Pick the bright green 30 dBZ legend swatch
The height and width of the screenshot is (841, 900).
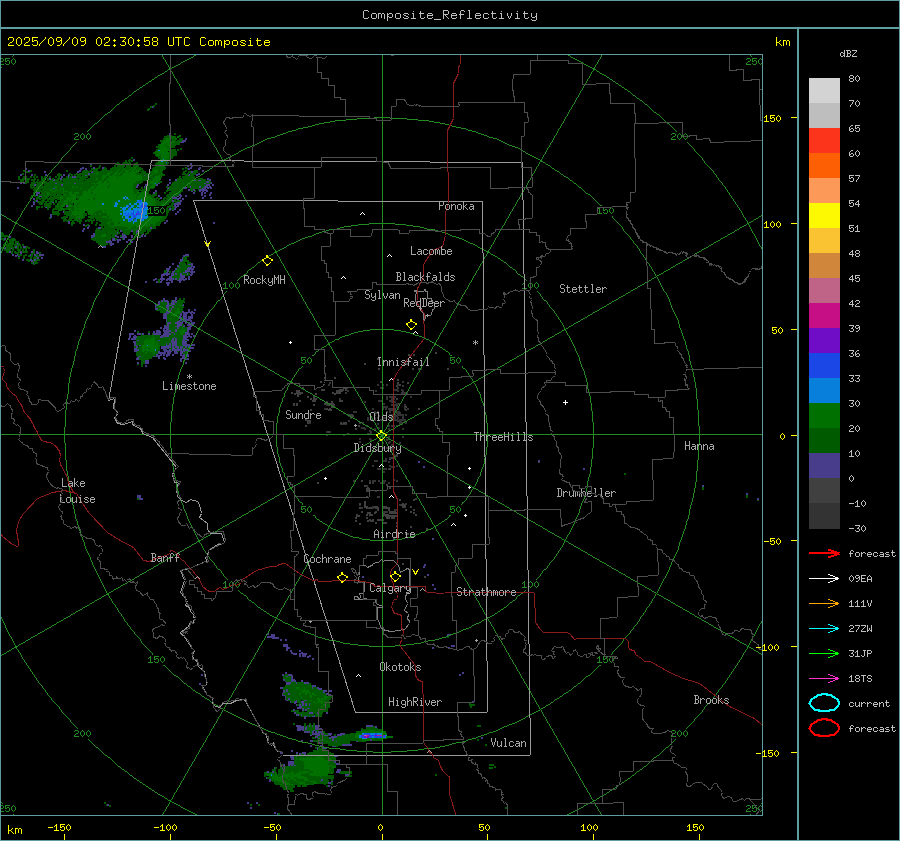point(824,415)
